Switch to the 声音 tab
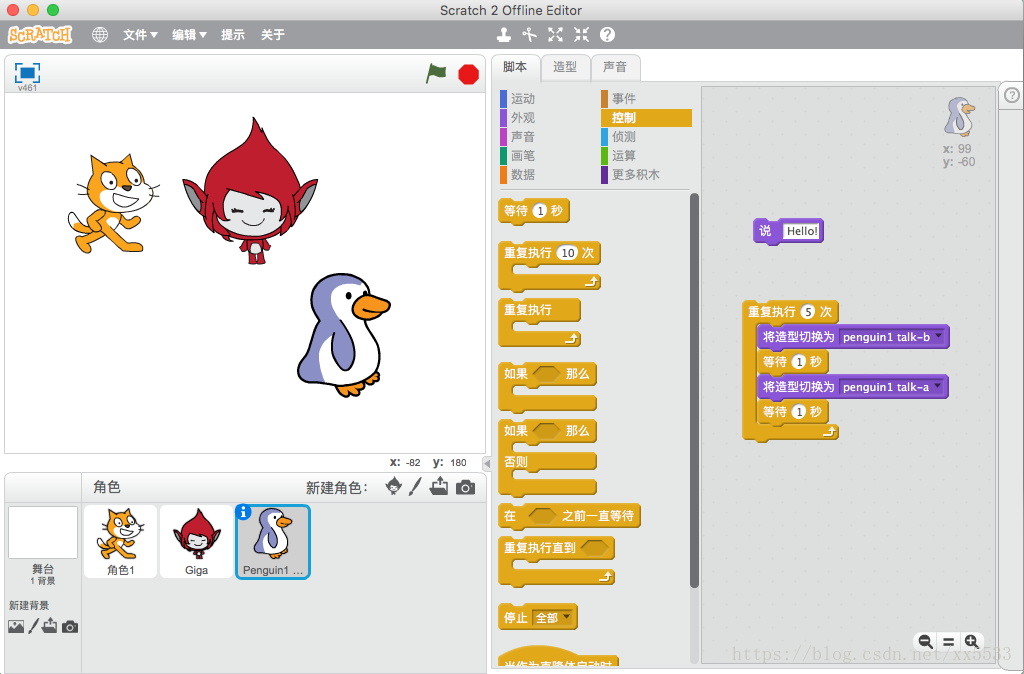This screenshot has width=1024, height=674. point(615,67)
